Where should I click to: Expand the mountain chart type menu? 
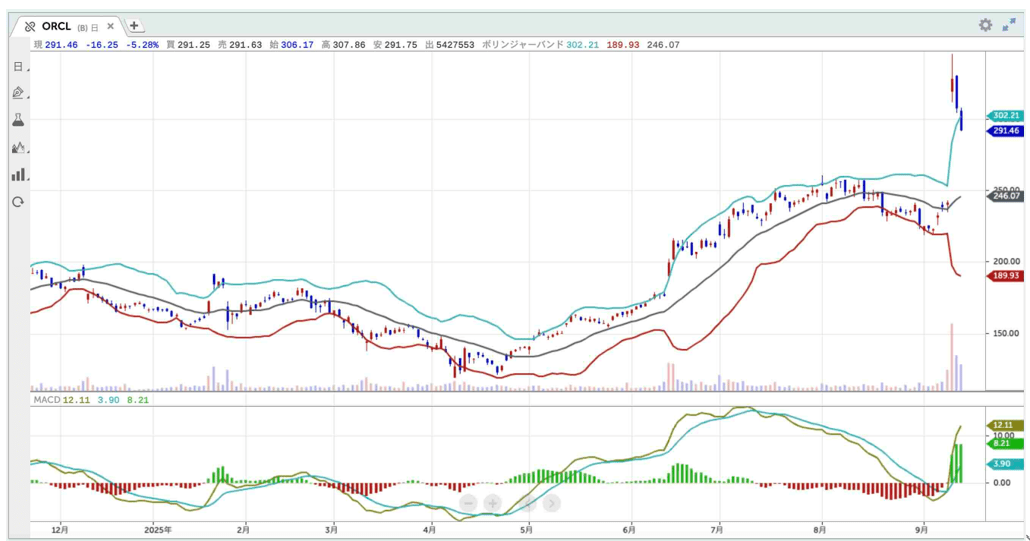[18, 147]
